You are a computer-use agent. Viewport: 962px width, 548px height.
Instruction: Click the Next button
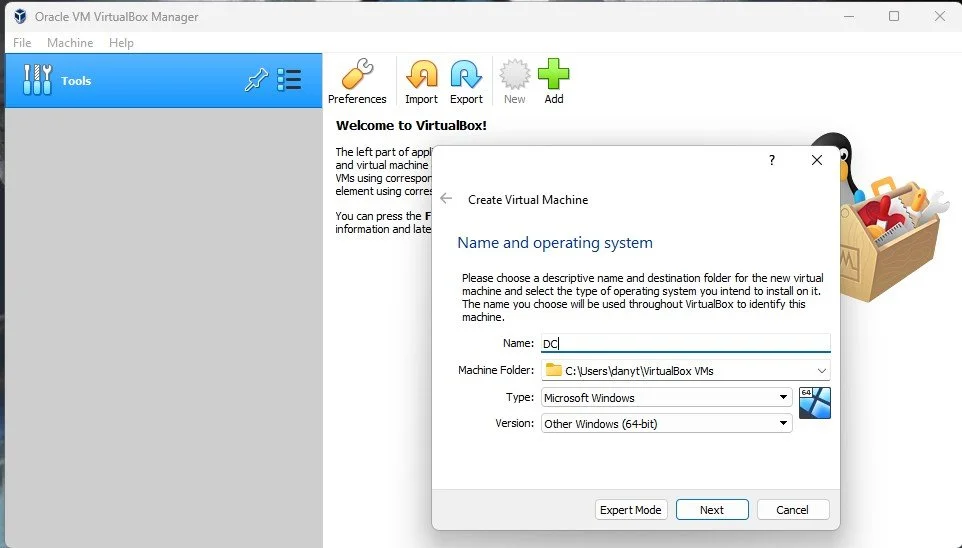point(712,510)
